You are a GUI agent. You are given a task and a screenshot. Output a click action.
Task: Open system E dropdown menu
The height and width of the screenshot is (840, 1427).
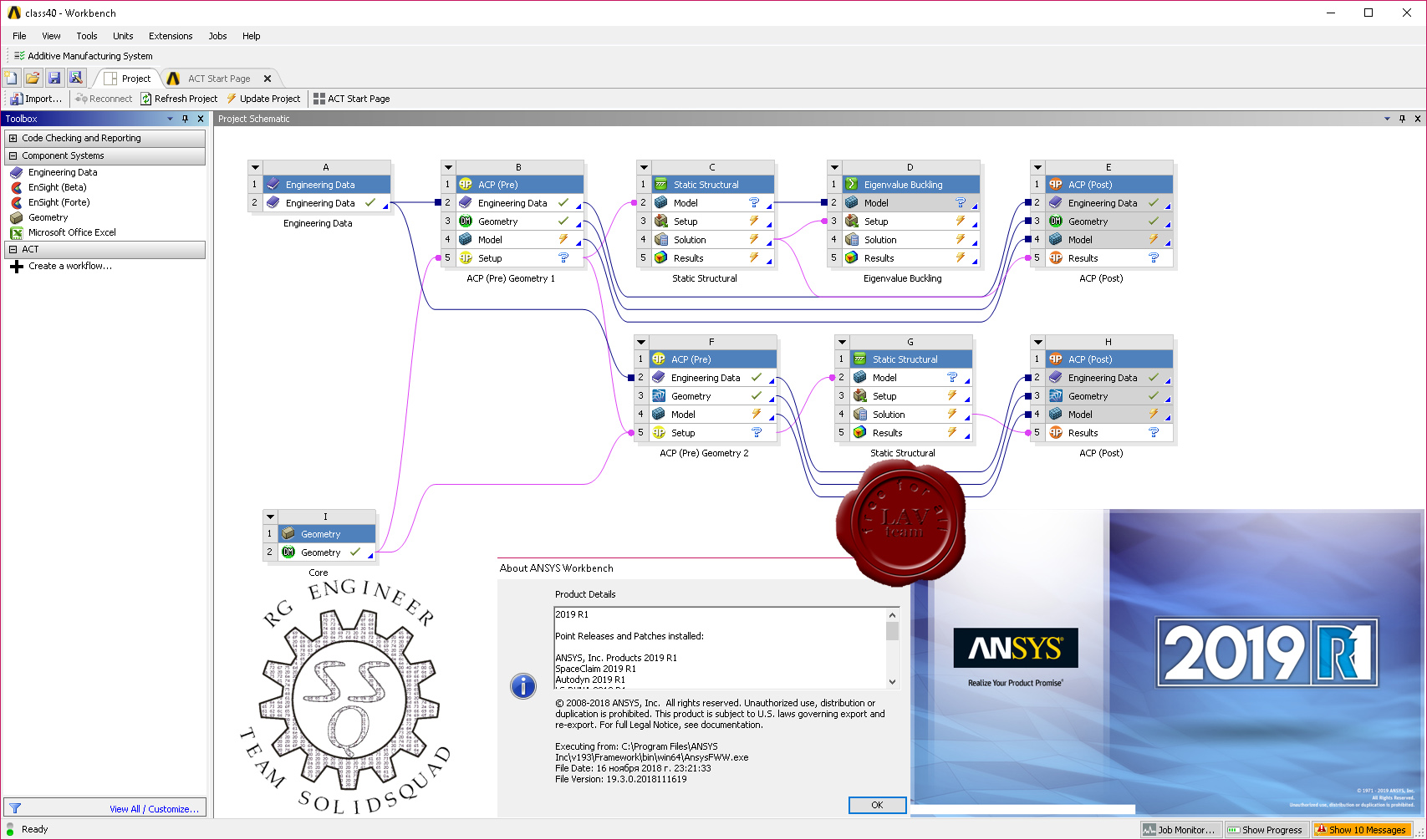pyautogui.click(x=1037, y=167)
